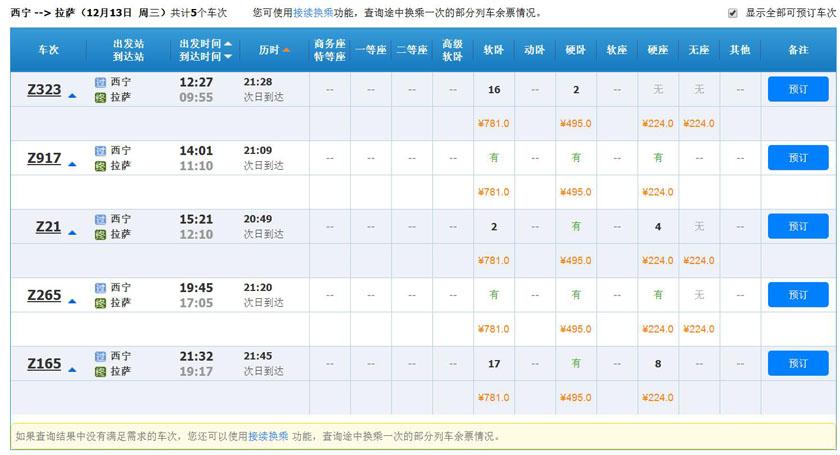Screen dimensions: 840x455
Task: Open train number Z917 link
Action: (x=44, y=158)
